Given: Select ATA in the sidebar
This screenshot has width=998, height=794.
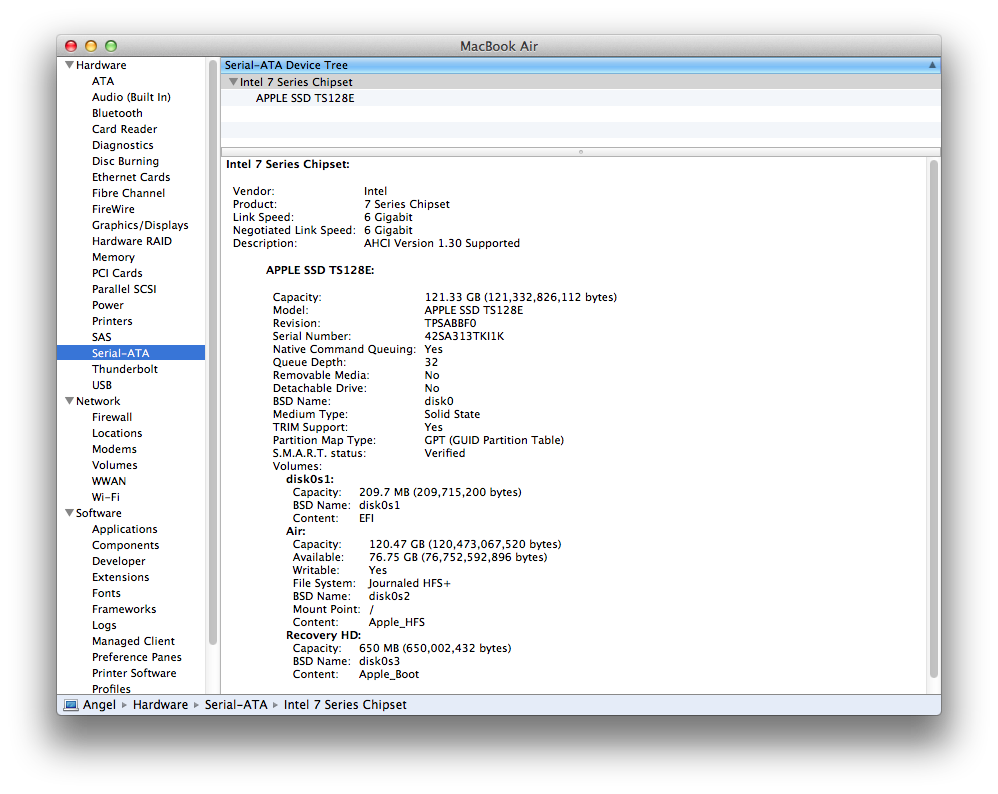Looking at the screenshot, I should point(102,82).
